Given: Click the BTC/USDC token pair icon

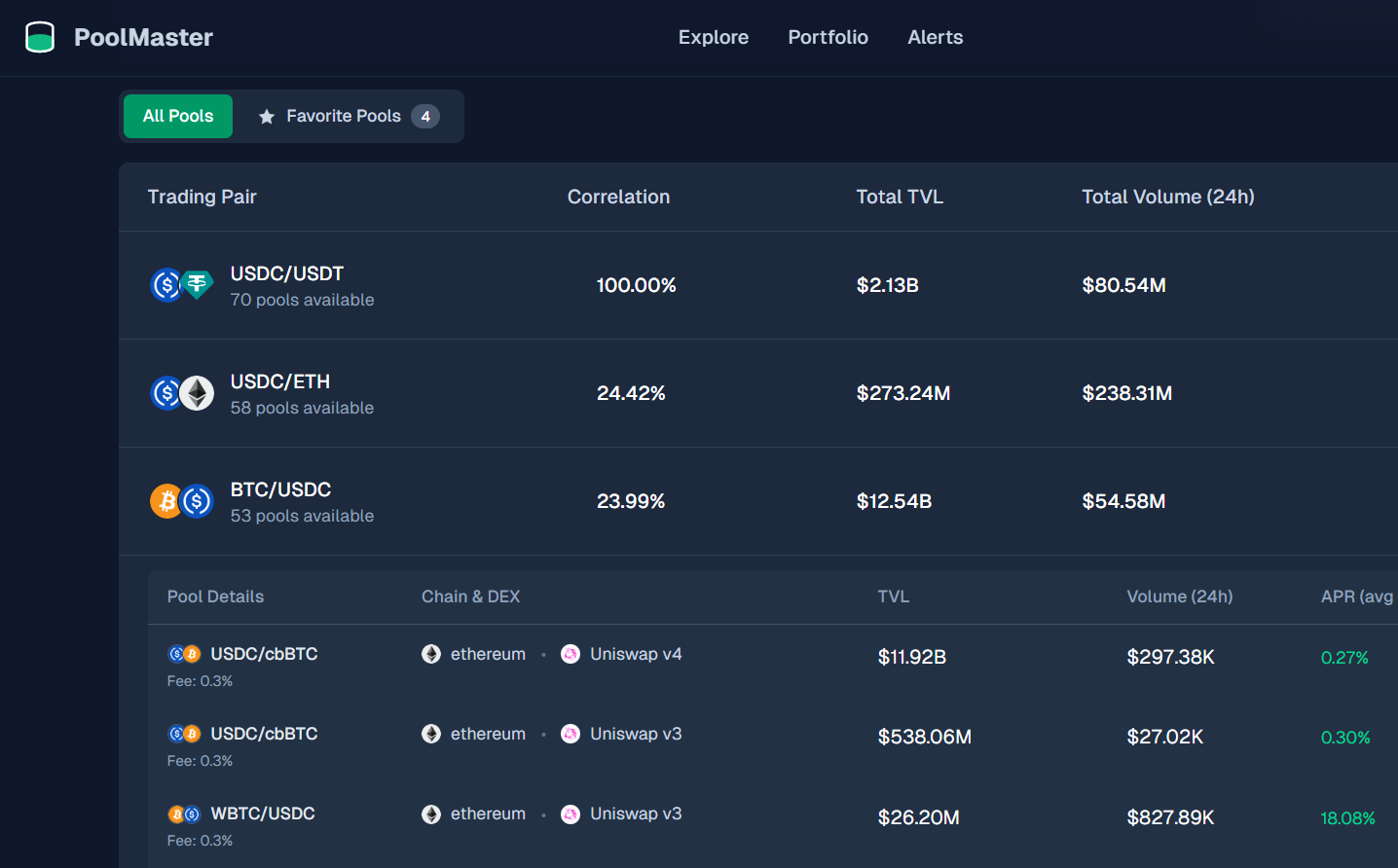Looking at the screenshot, I should click(182, 501).
